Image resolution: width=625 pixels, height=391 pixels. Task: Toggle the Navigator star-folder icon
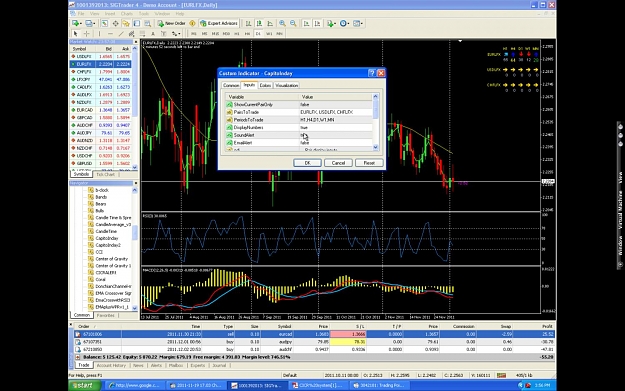[126, 24]
